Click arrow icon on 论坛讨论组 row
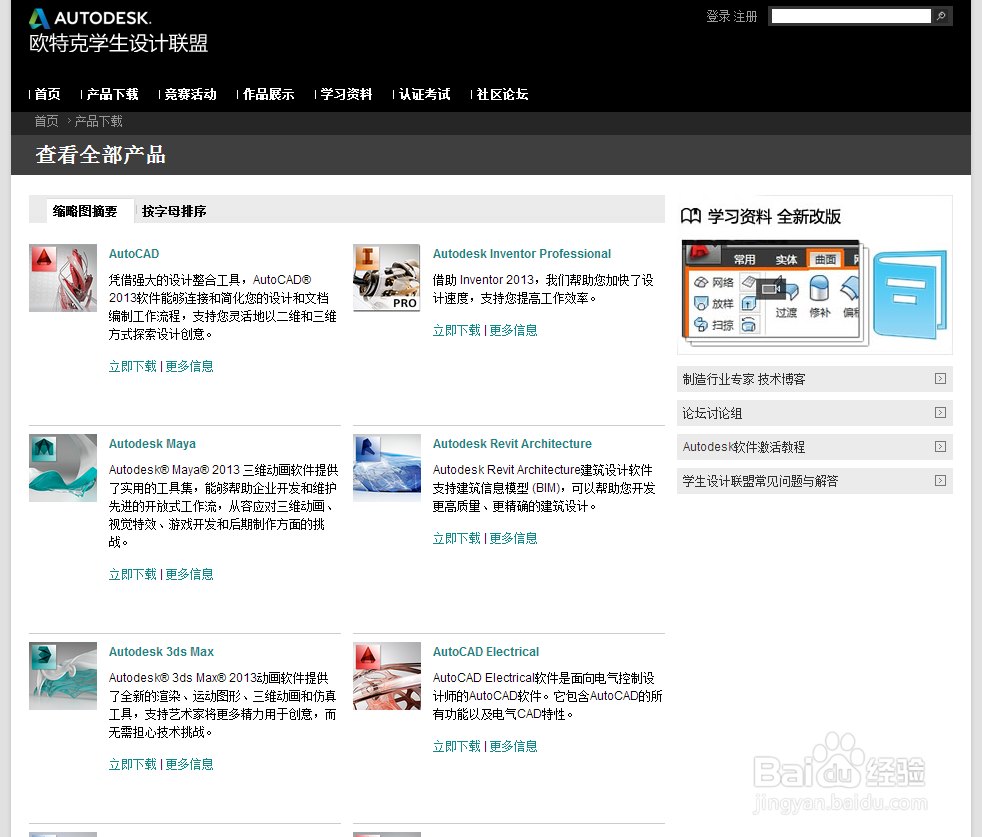982x837 pixels. pos(940,412)
